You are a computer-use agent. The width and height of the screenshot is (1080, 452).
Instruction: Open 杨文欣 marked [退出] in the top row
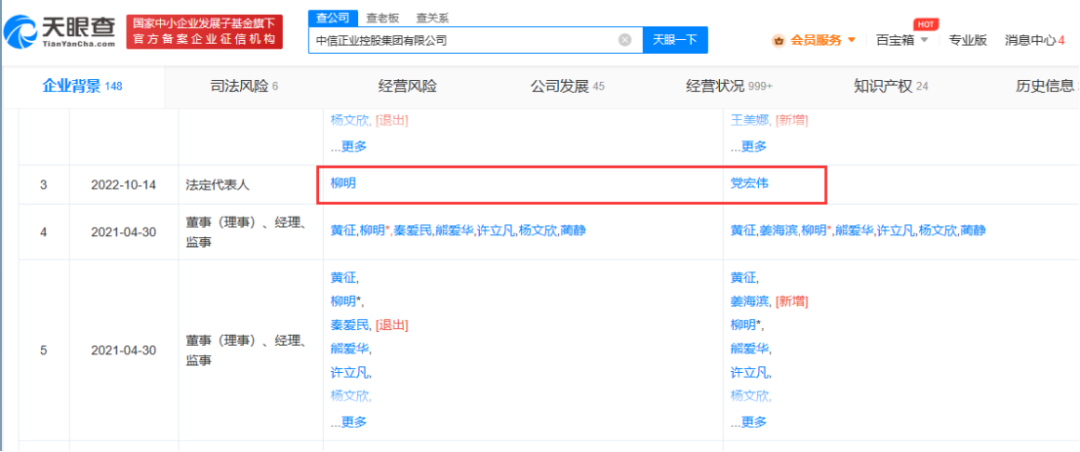point(350,121)
